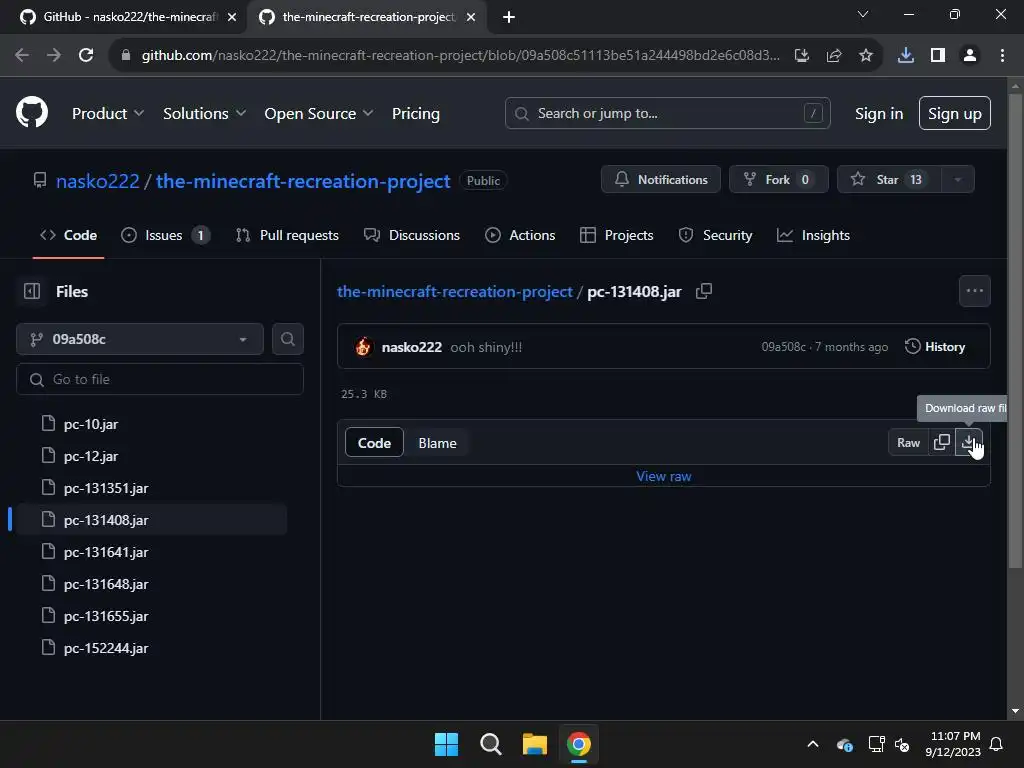
Task: Open the Discussions tab
Action: [412, 235]
